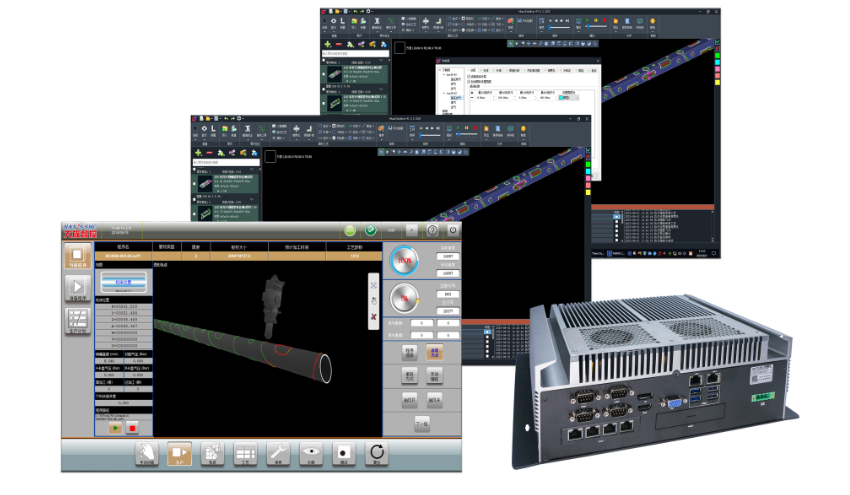This screenshot has height=495, width=850.
Task: Click the red X icon beside 3D view
Action: click(373, 317)
